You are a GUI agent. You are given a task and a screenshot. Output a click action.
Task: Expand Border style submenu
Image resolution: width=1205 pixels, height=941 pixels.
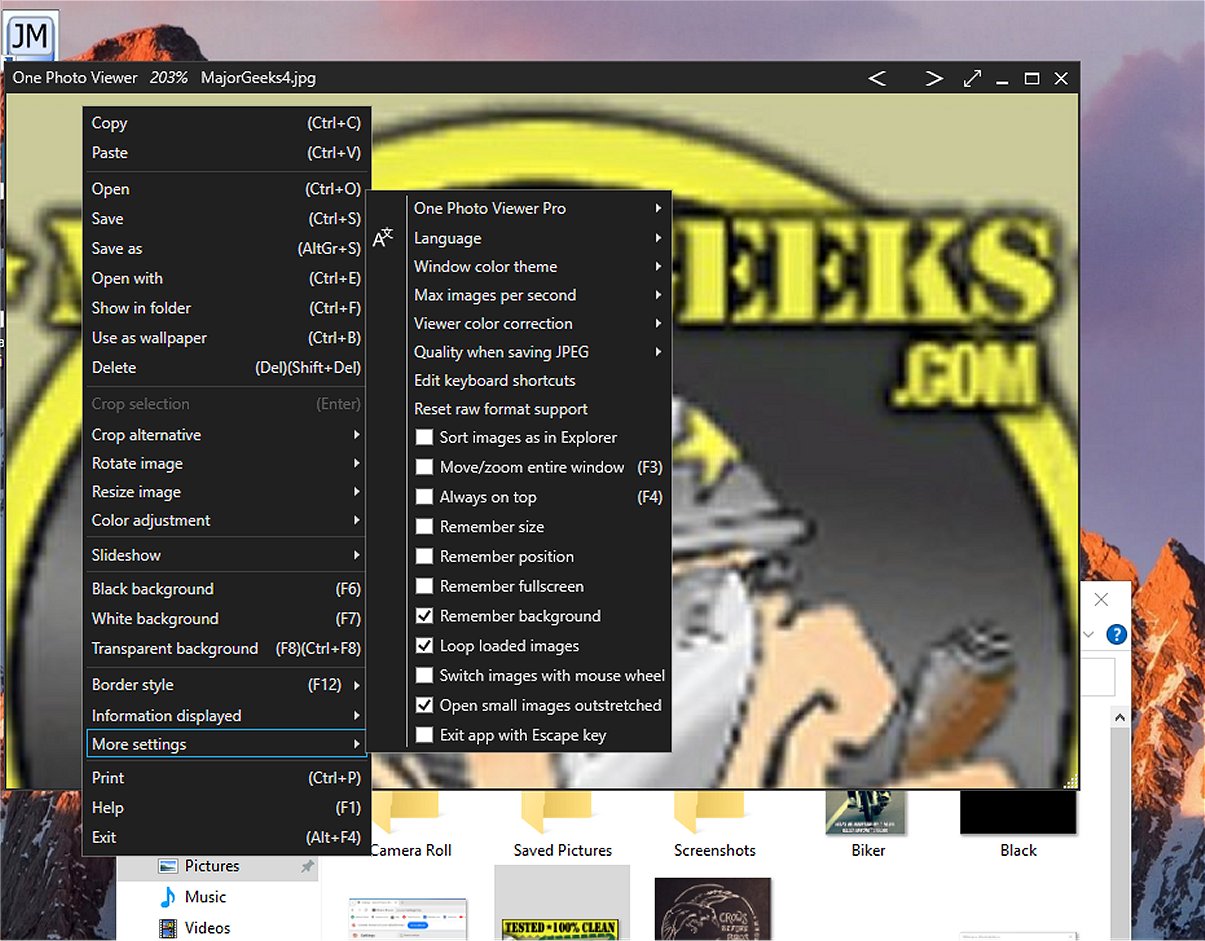[x=226, y=685]
